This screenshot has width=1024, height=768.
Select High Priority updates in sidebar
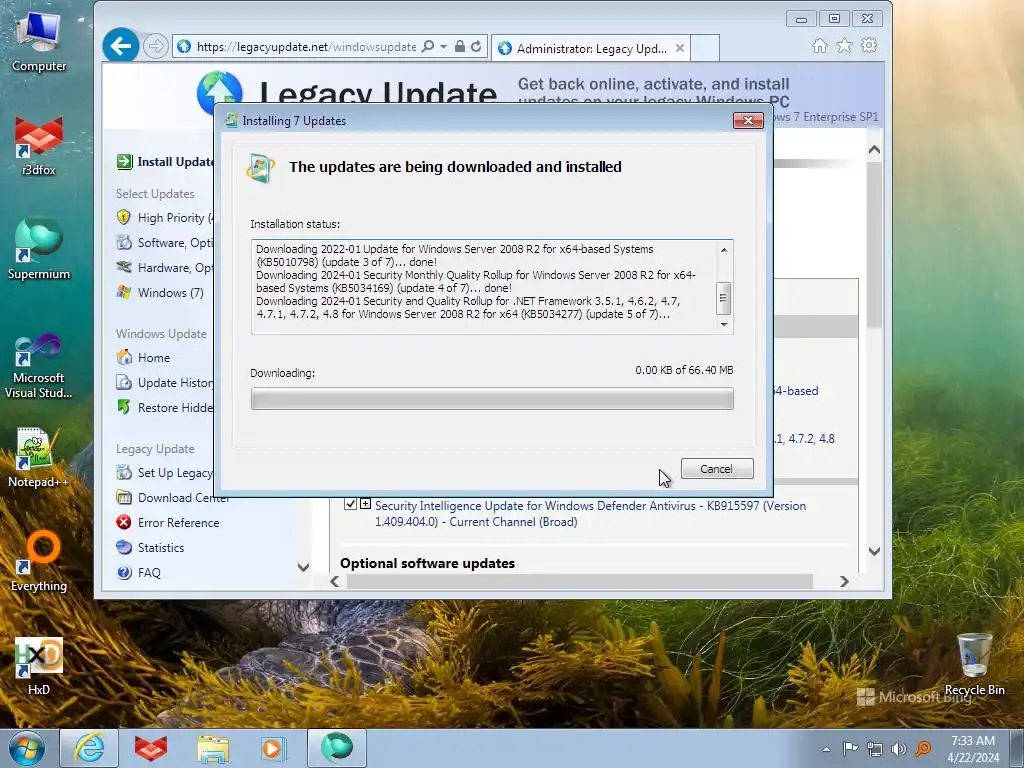[165, 217]
